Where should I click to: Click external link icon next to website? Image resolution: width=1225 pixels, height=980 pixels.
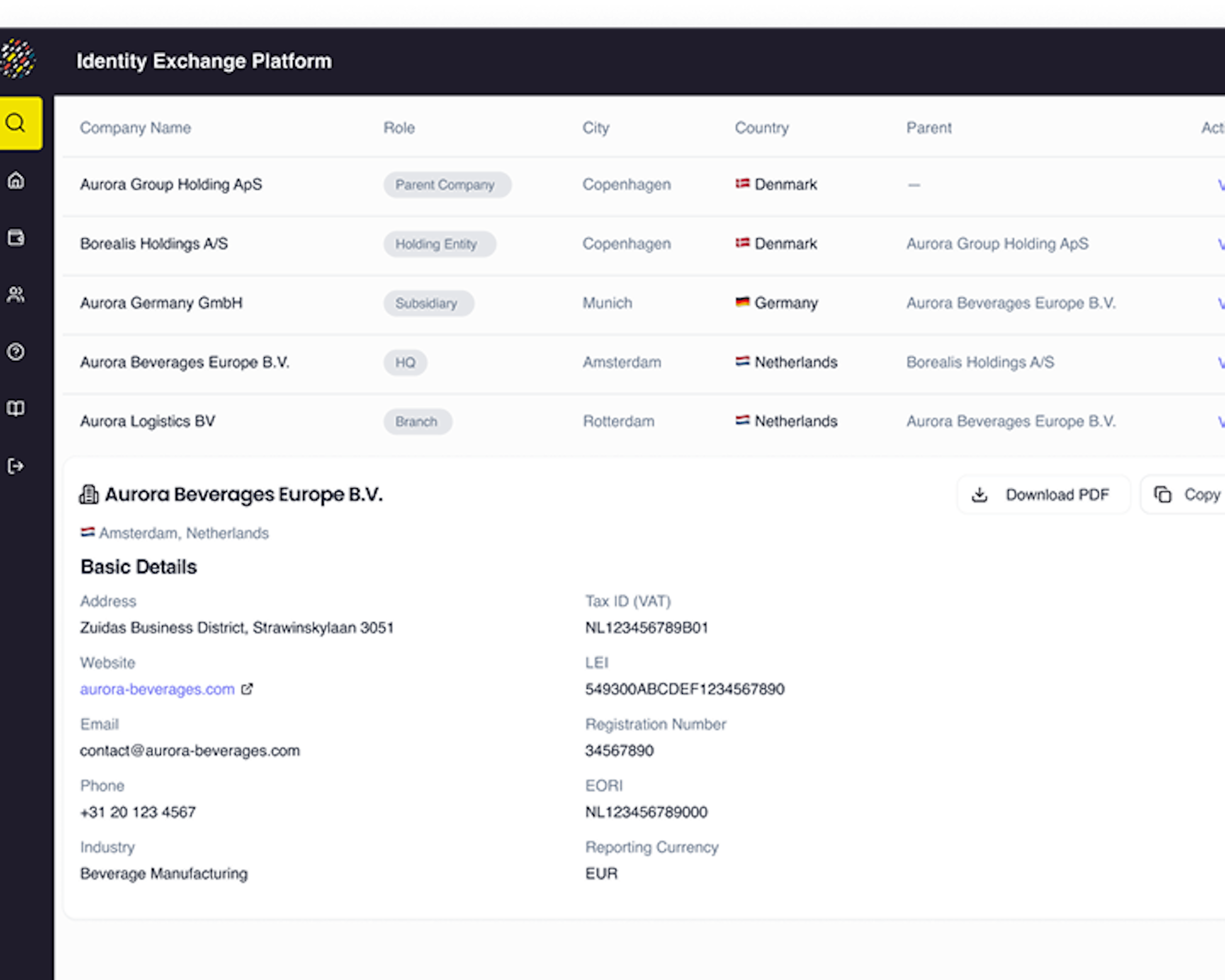[x=247, y=689]
